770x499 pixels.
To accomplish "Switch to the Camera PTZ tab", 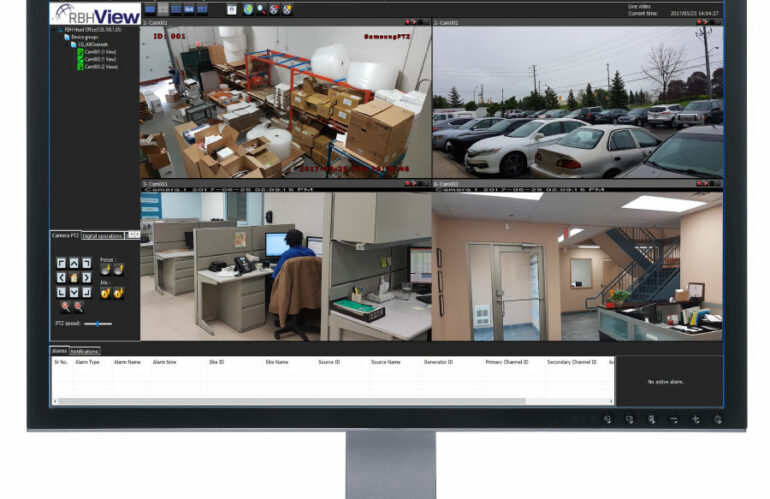I will click(x=65, y=235).
